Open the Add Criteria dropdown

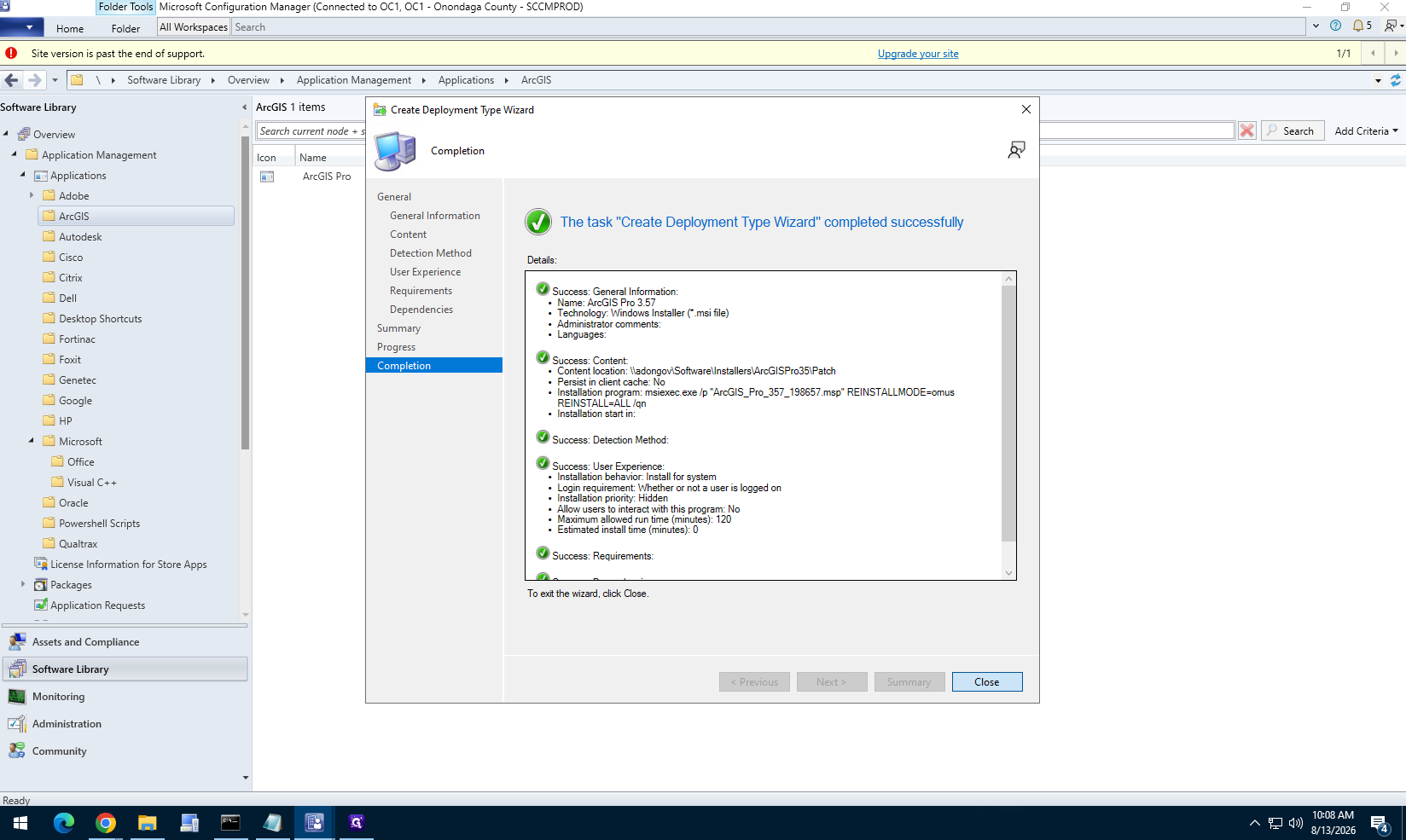click(x=1366, y=130)
